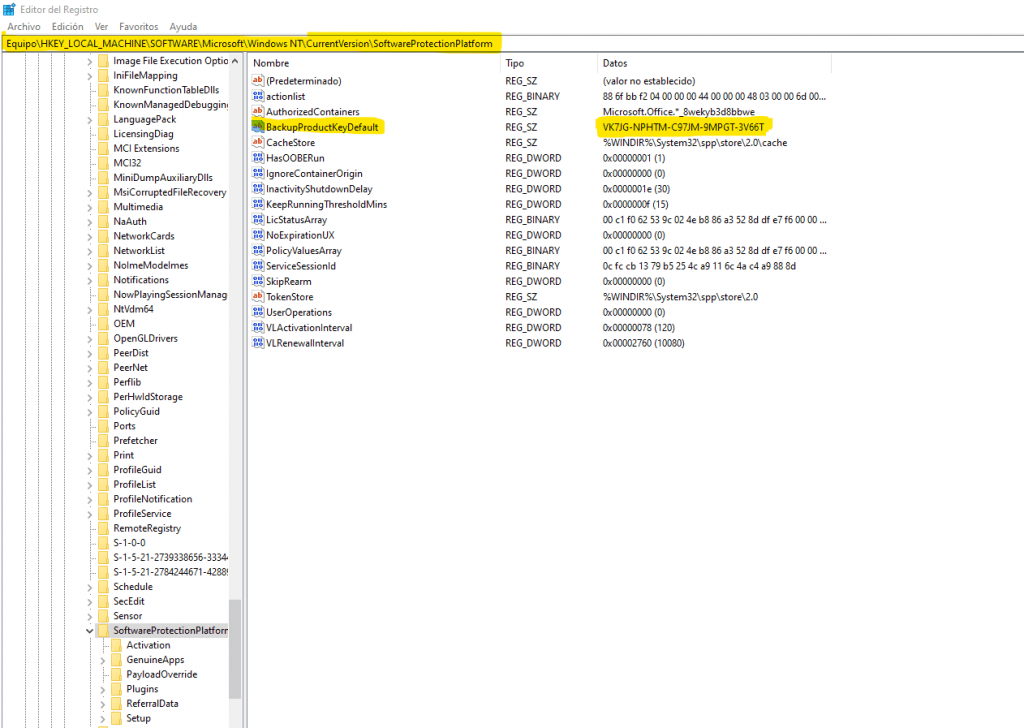Click the registry path address bar
Screen dimensions: 1024x728
coord(512,44)
